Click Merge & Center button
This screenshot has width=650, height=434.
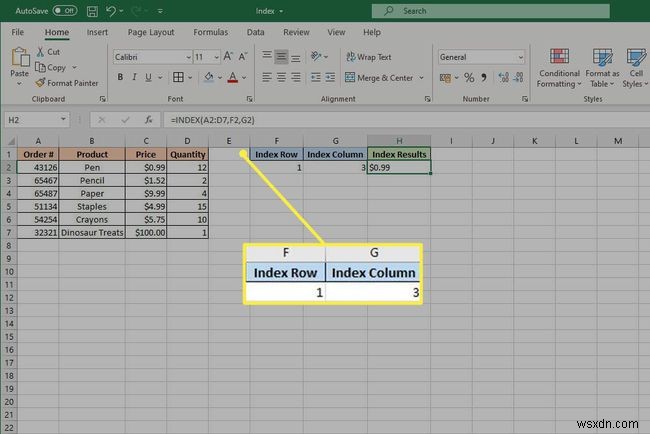(x=379, y=78)
